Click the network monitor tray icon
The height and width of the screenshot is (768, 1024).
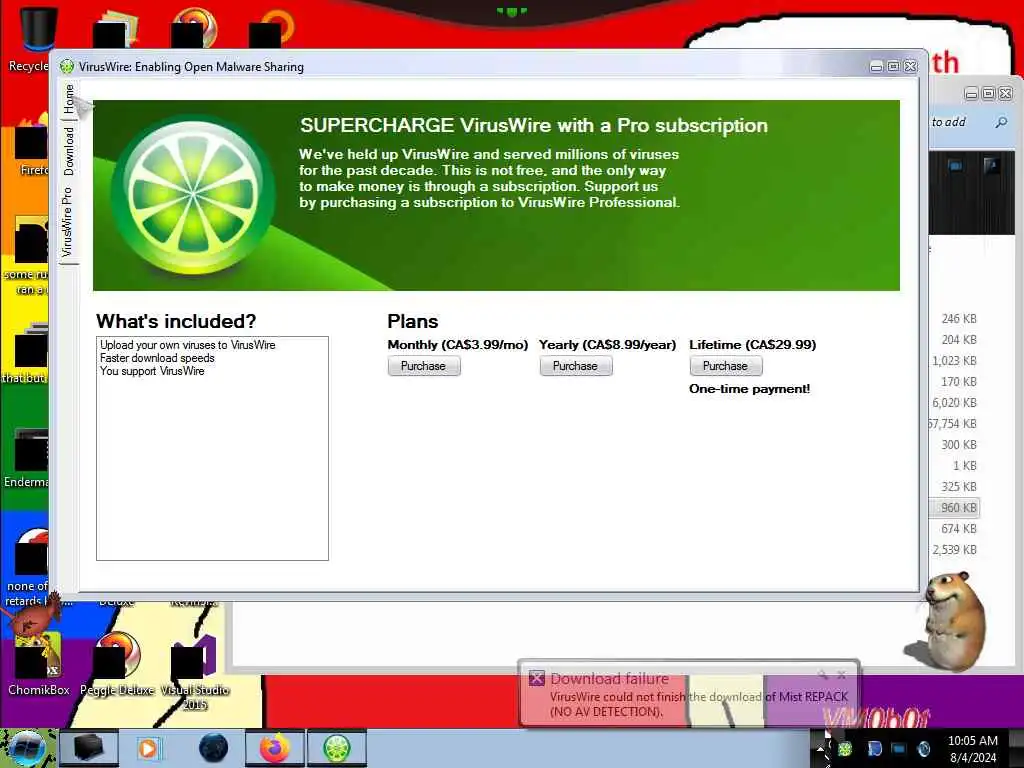(x=899, y=749)
